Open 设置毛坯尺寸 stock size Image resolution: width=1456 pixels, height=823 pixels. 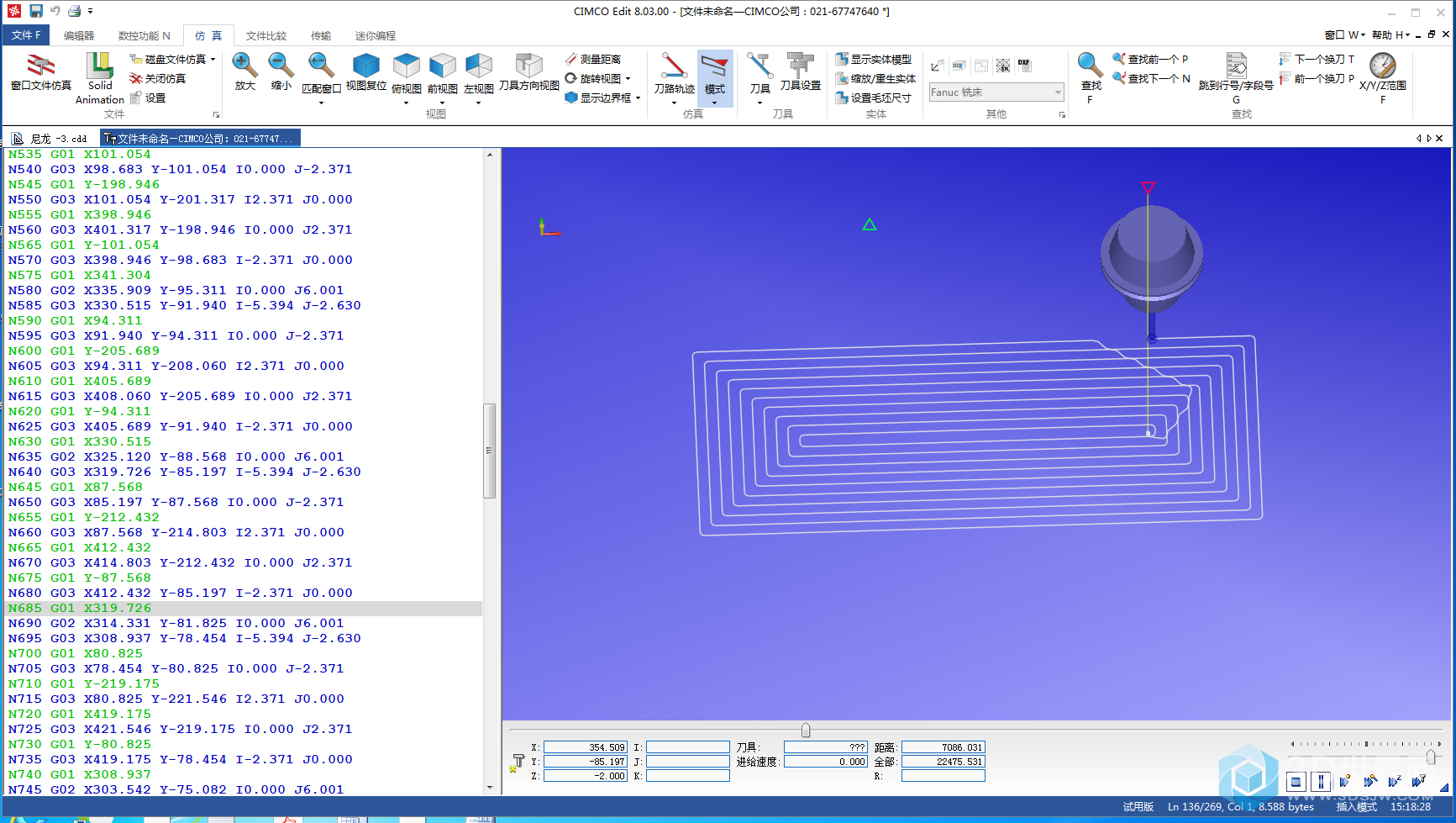pyautogui.click(x=874, y=98)
